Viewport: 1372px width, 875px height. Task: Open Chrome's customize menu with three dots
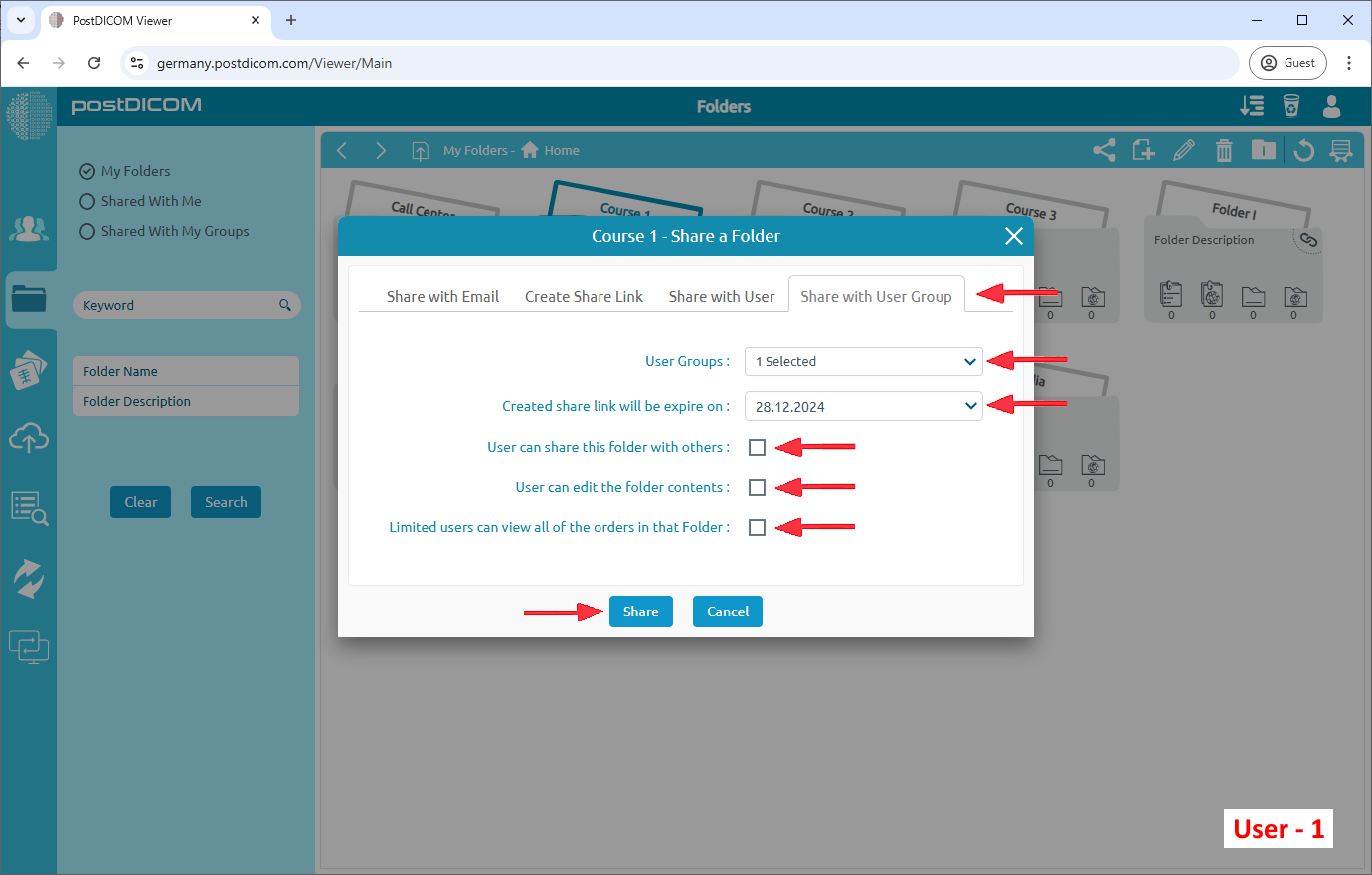(1349, 62)
